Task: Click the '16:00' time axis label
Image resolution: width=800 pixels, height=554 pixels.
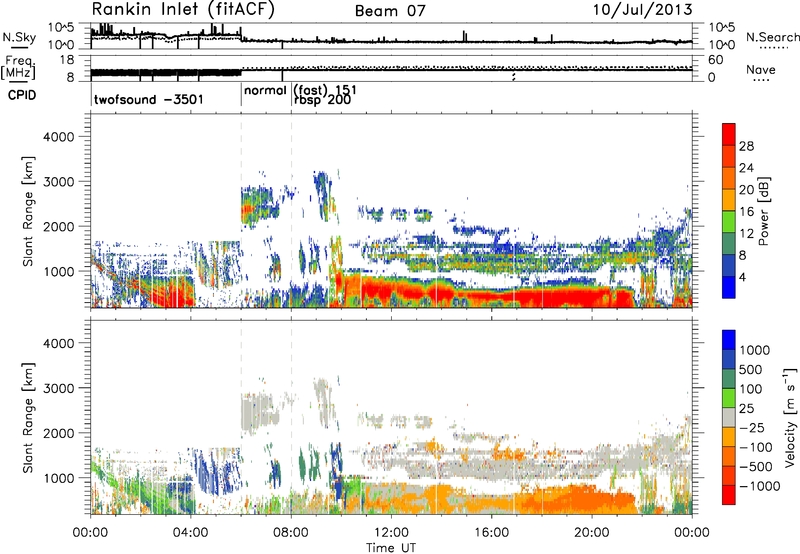Action: point(491,533)
